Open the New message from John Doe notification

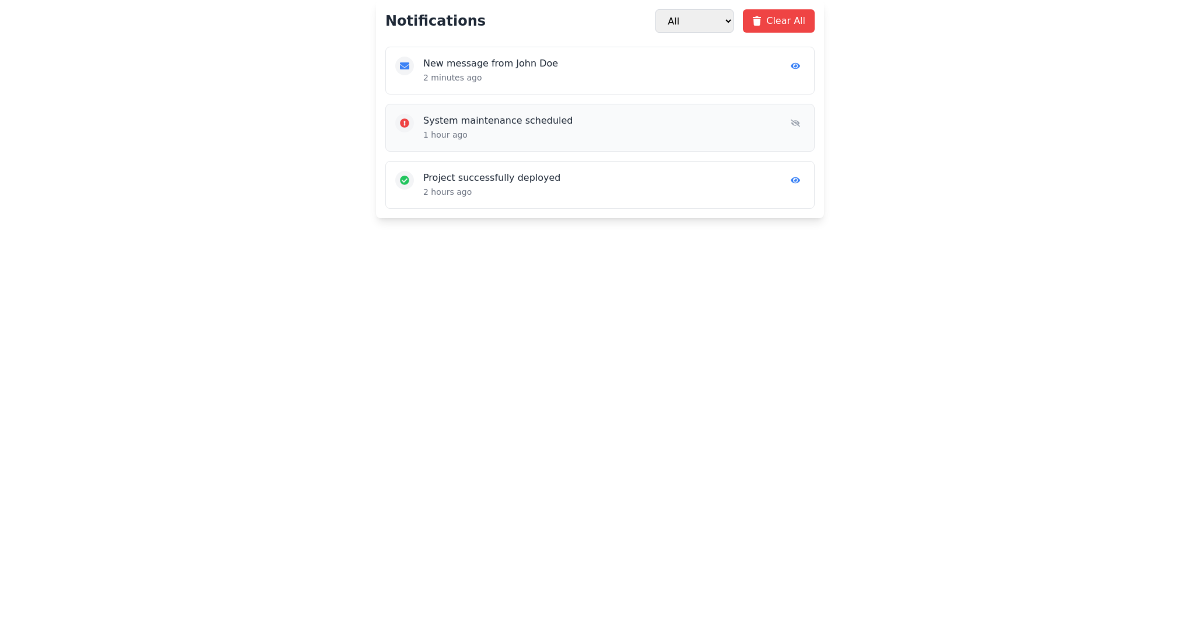coord(491,63)
